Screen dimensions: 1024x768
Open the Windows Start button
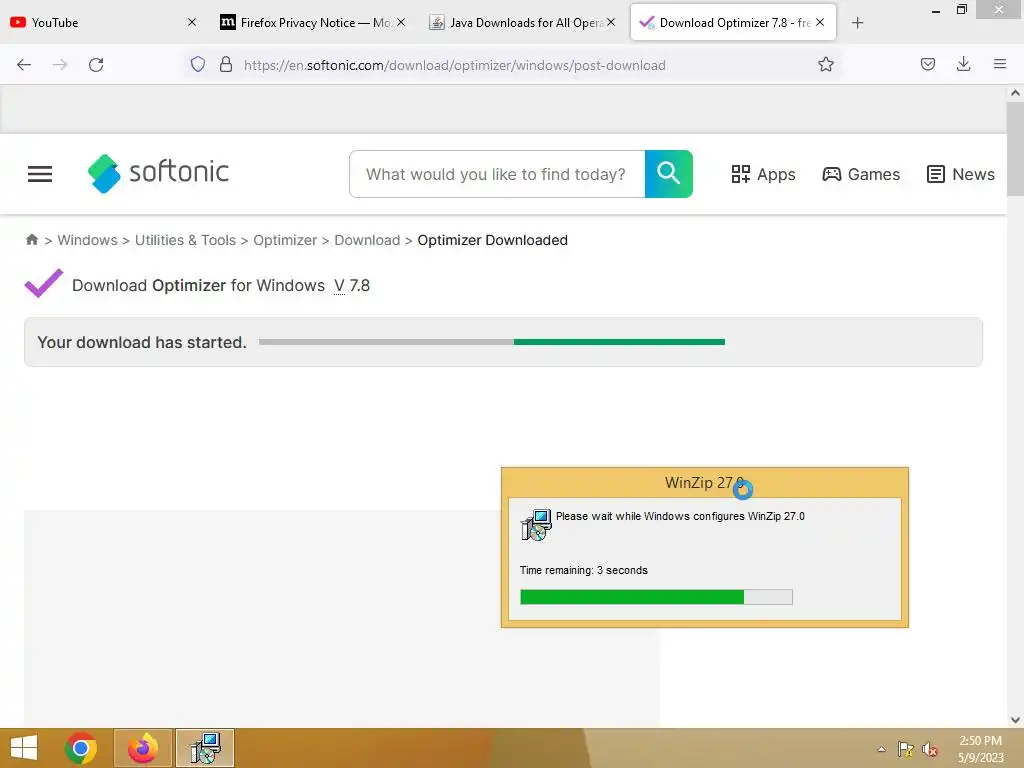(24, 748)
